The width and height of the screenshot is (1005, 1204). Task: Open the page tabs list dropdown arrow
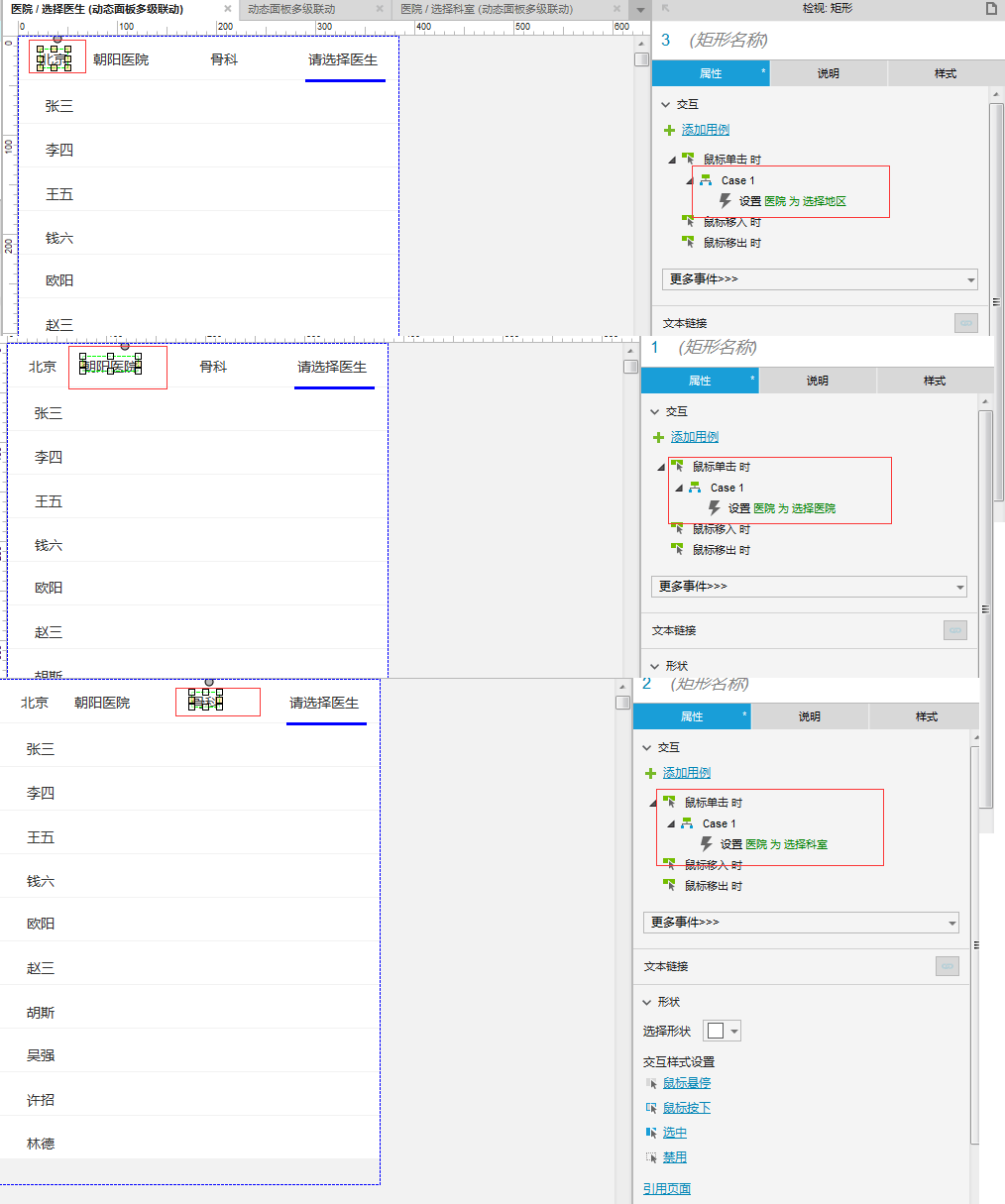pos(639,10)
